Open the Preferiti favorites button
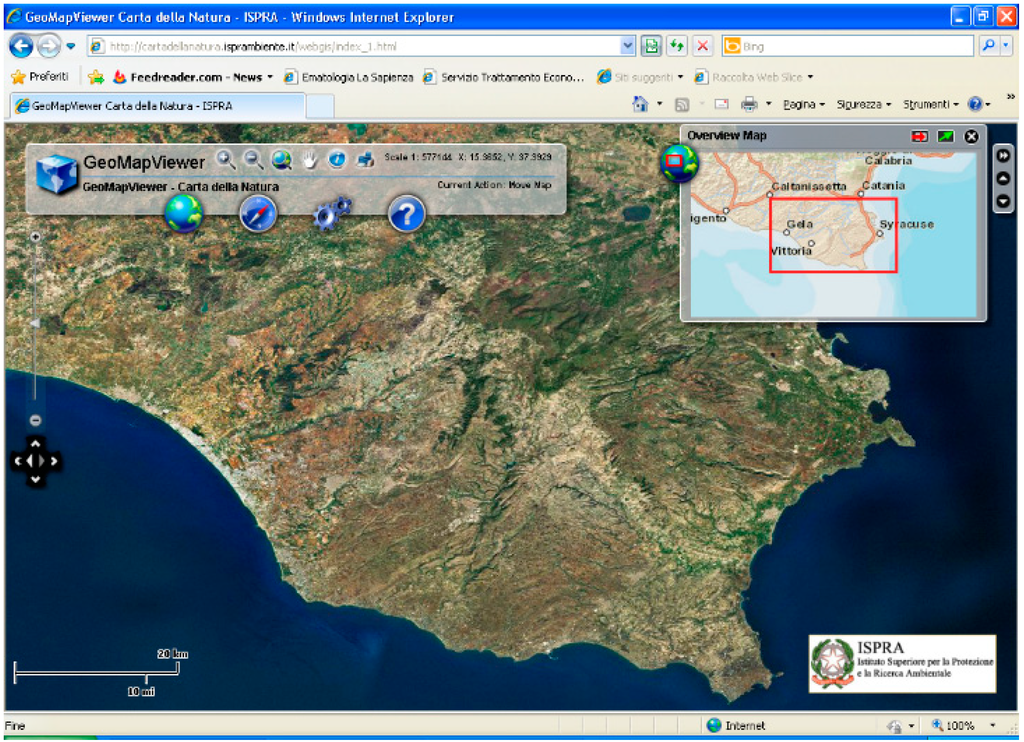The width and height of the screenshot is (1024, 742). coord(40,77)
